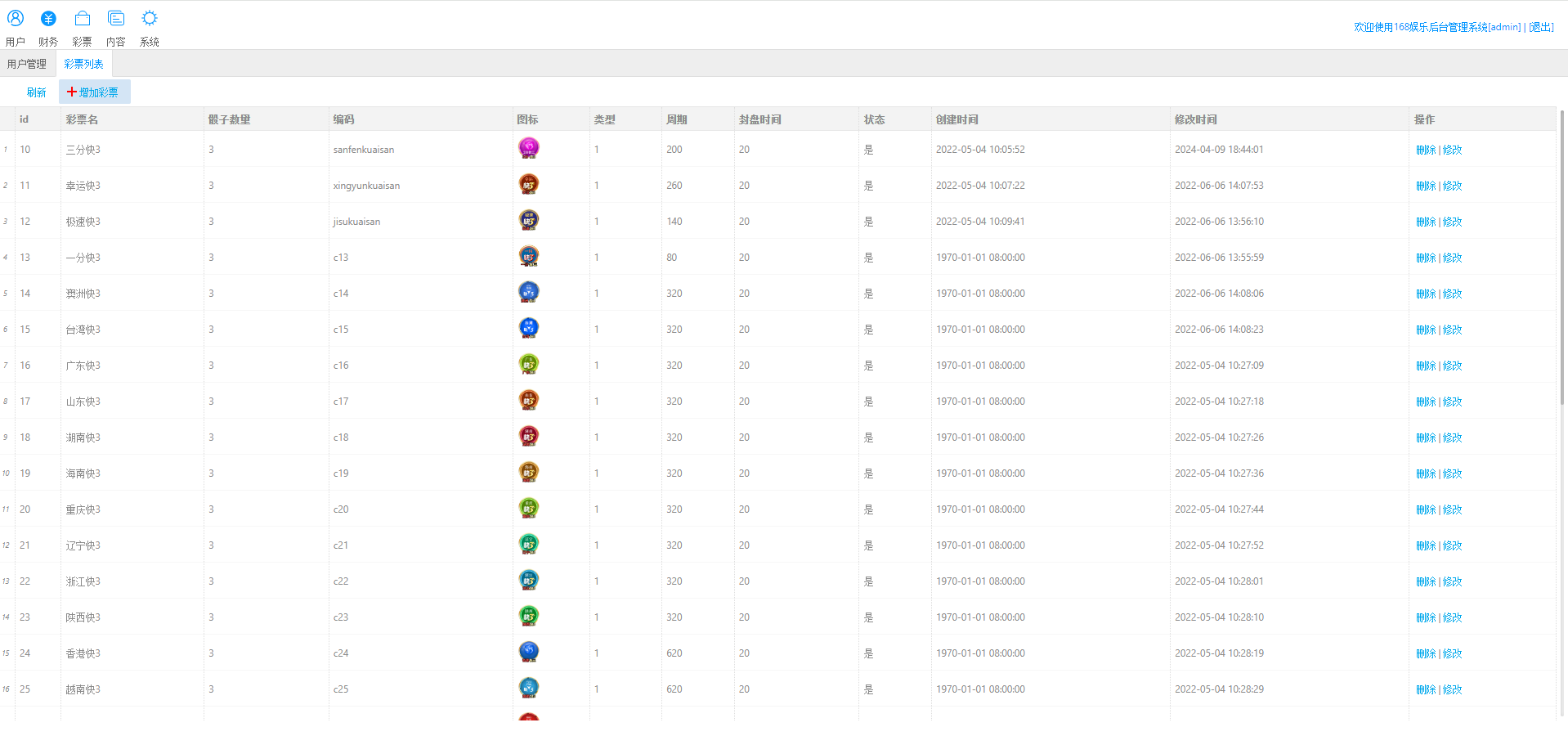Click the 澳洲快3 logo icon in row c14
The image size is (1568, 745).
(529, 292)
